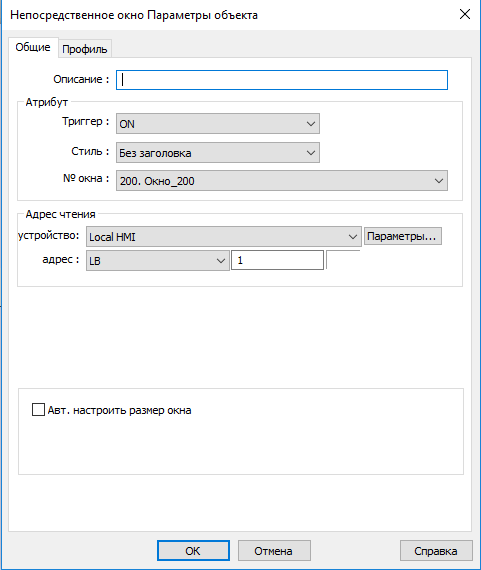The image size is (481, 570).
Task: Click the arrow icon beside Local HMI
Action: pos(352,237)
